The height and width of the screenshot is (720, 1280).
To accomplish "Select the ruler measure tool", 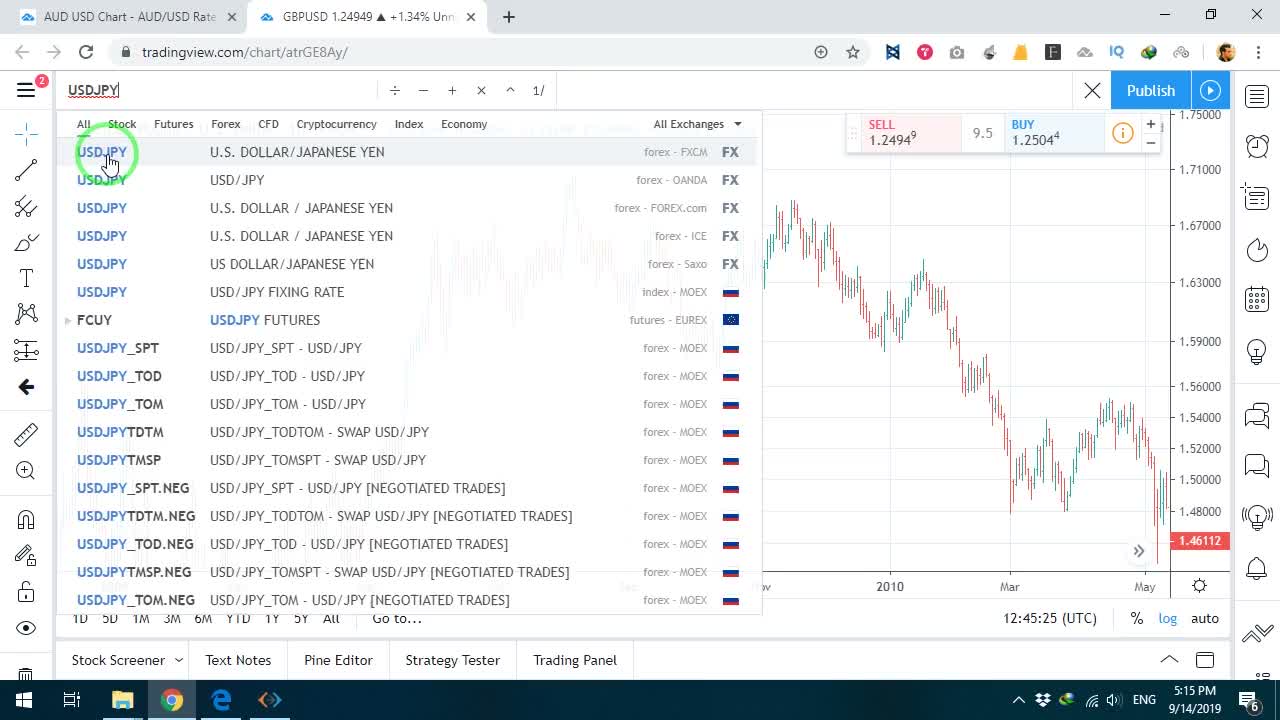I will pyautogui.click(x=26, y=434).
